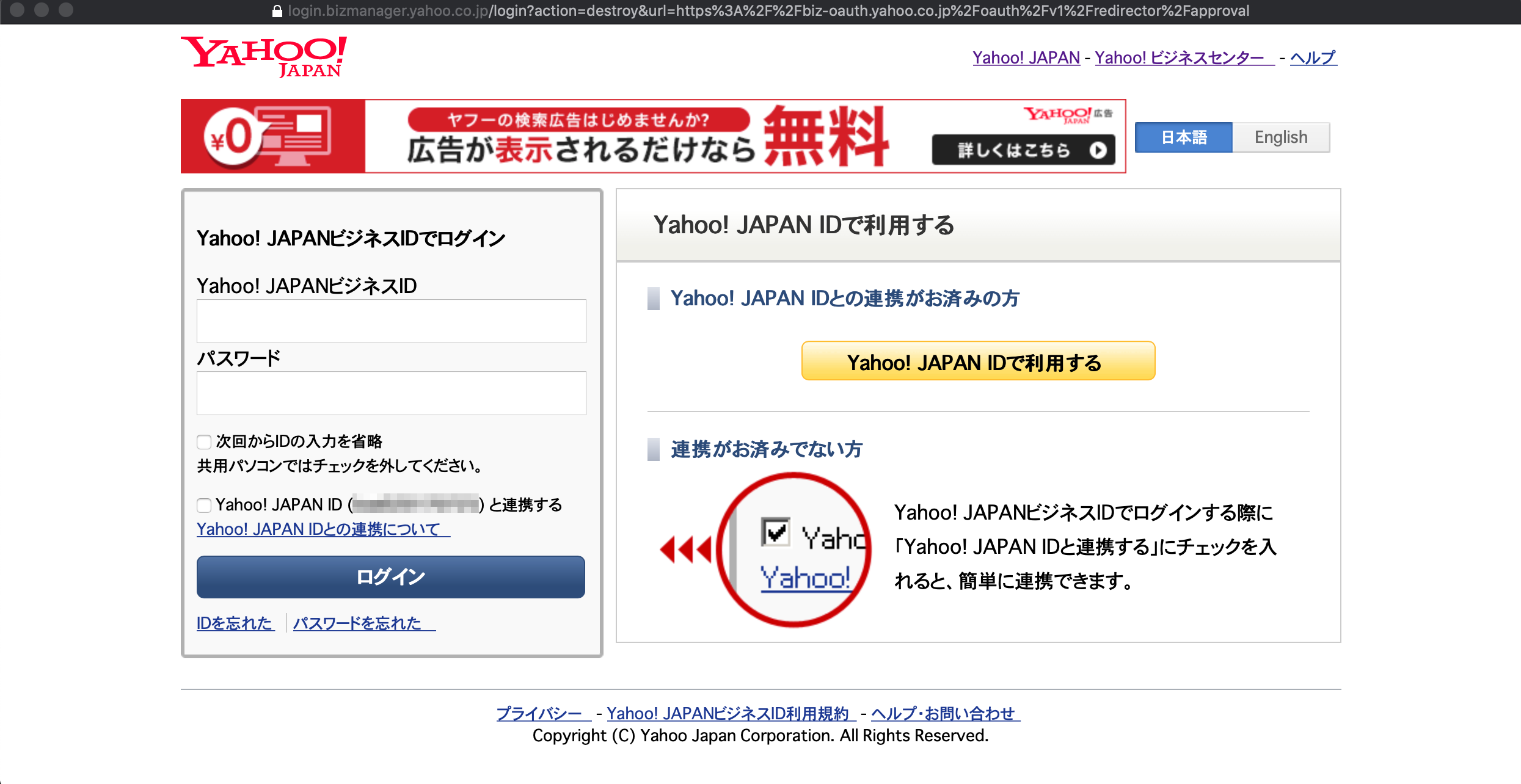The height and width of the screenshot is (784, 1521).
Task: Open the 無料 search ad banner
Action: coord(653,136)
